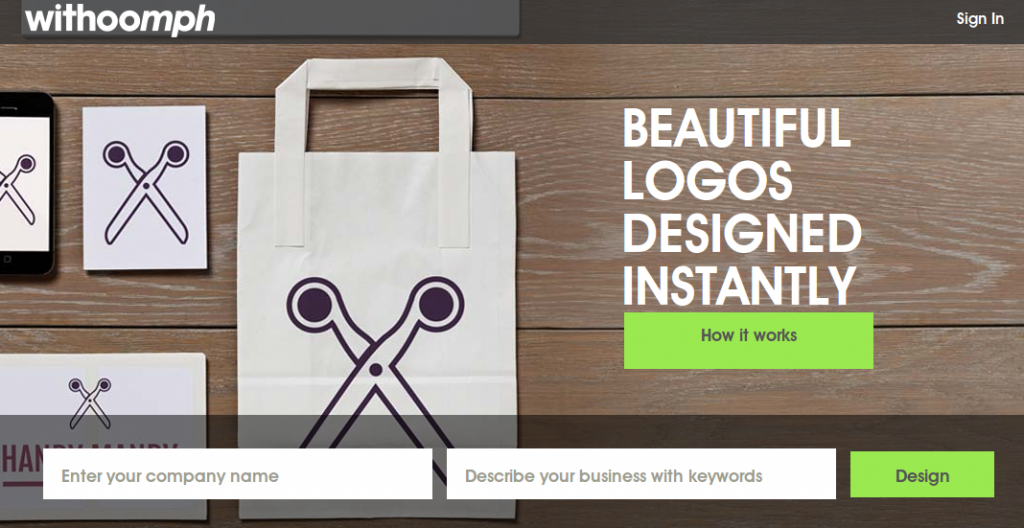Click the right purple scissors ring on the bag
This screenshot has height=528, width=1024.
click(x=436, y=305)
